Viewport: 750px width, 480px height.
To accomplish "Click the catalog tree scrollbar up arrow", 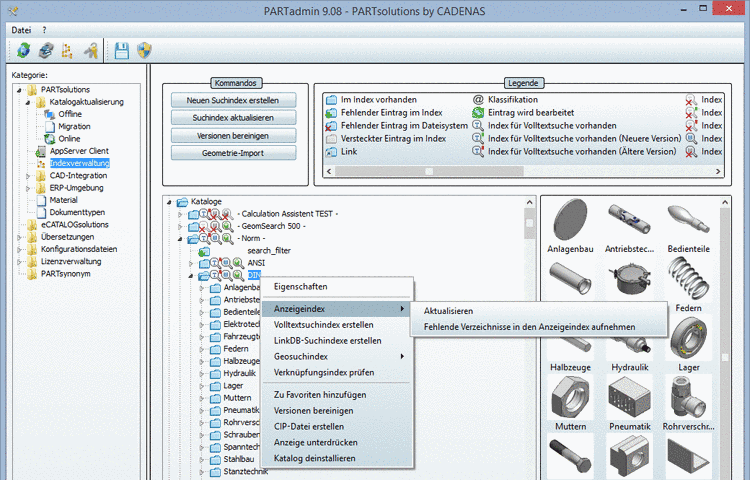I will click(x=529, y=202).
